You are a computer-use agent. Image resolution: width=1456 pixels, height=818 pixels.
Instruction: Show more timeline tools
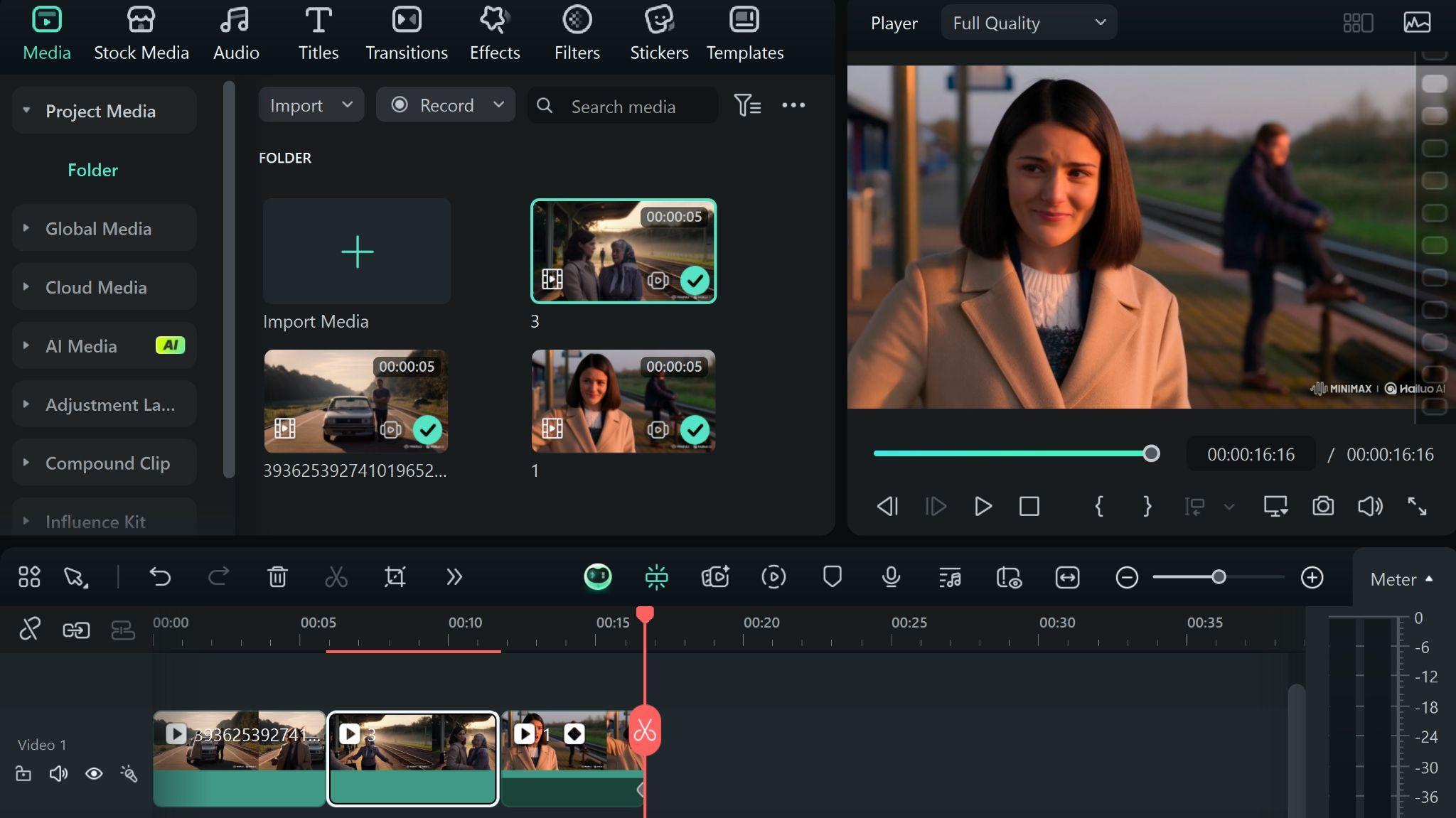point(454,576)
